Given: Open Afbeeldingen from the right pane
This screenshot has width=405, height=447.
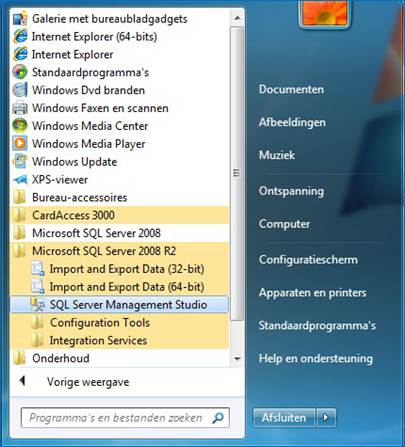Looking at the screenshot, I should (x=292, y=122).
